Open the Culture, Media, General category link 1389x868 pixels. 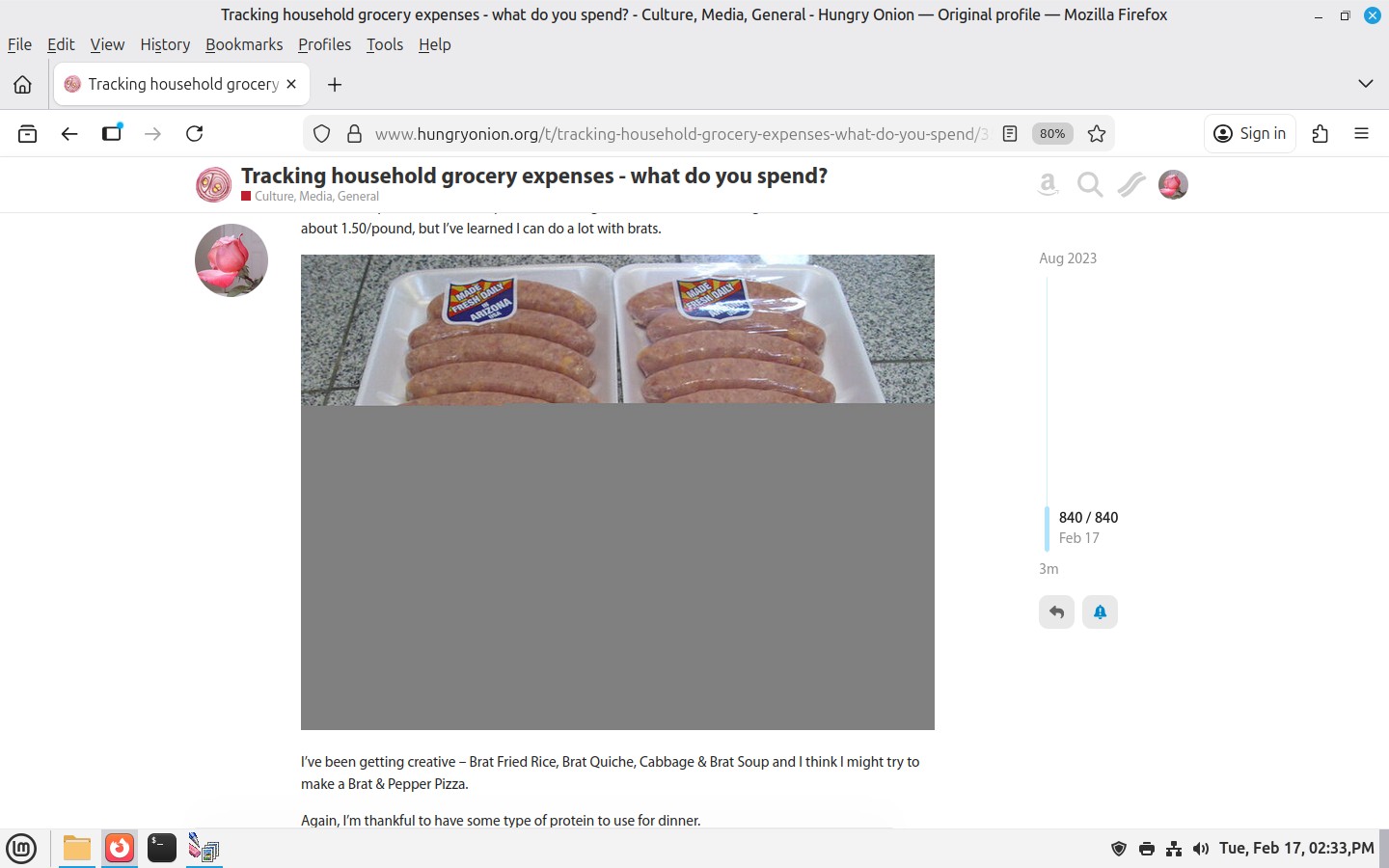pos(316,196)
